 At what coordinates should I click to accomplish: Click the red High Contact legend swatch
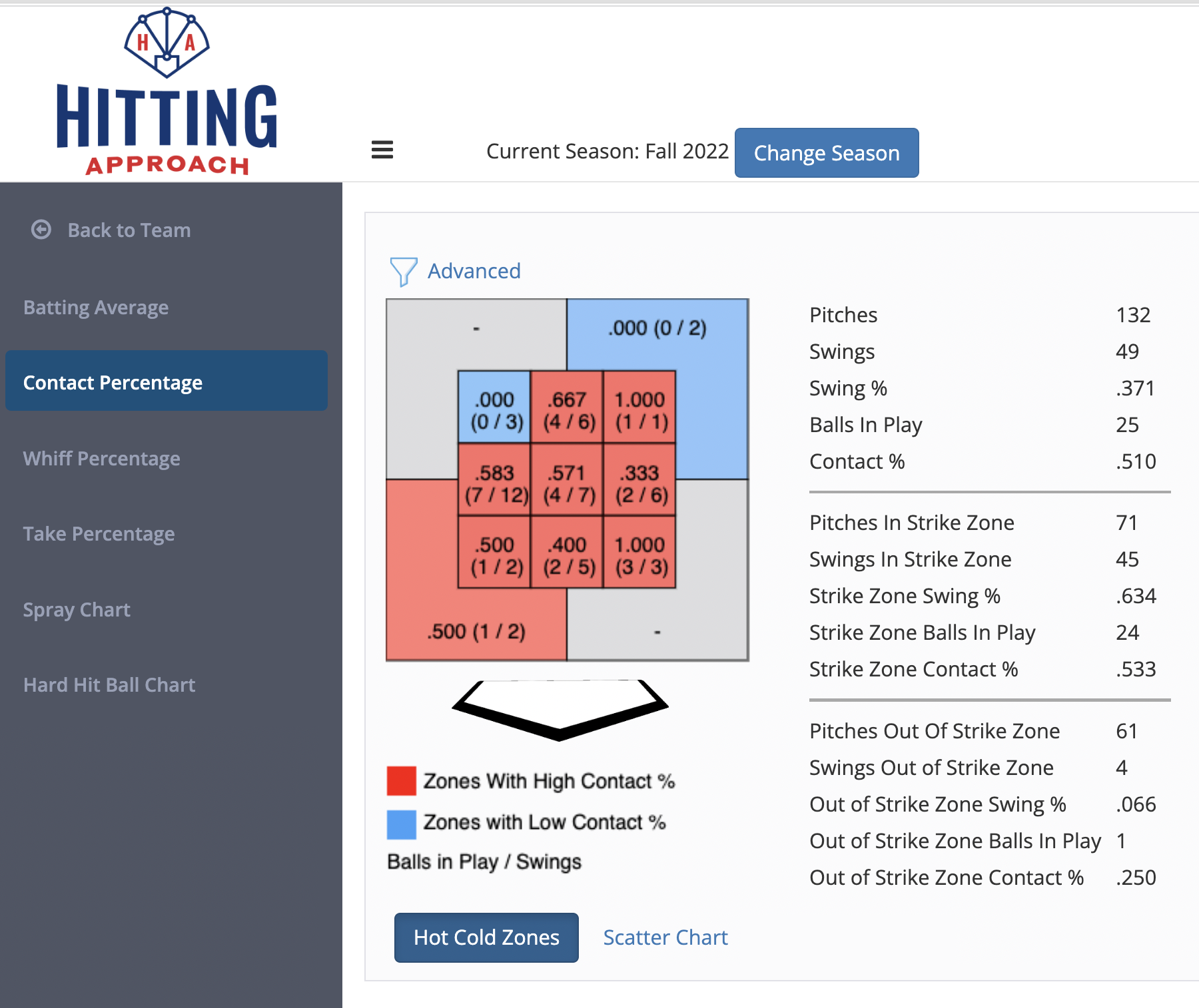402,781
